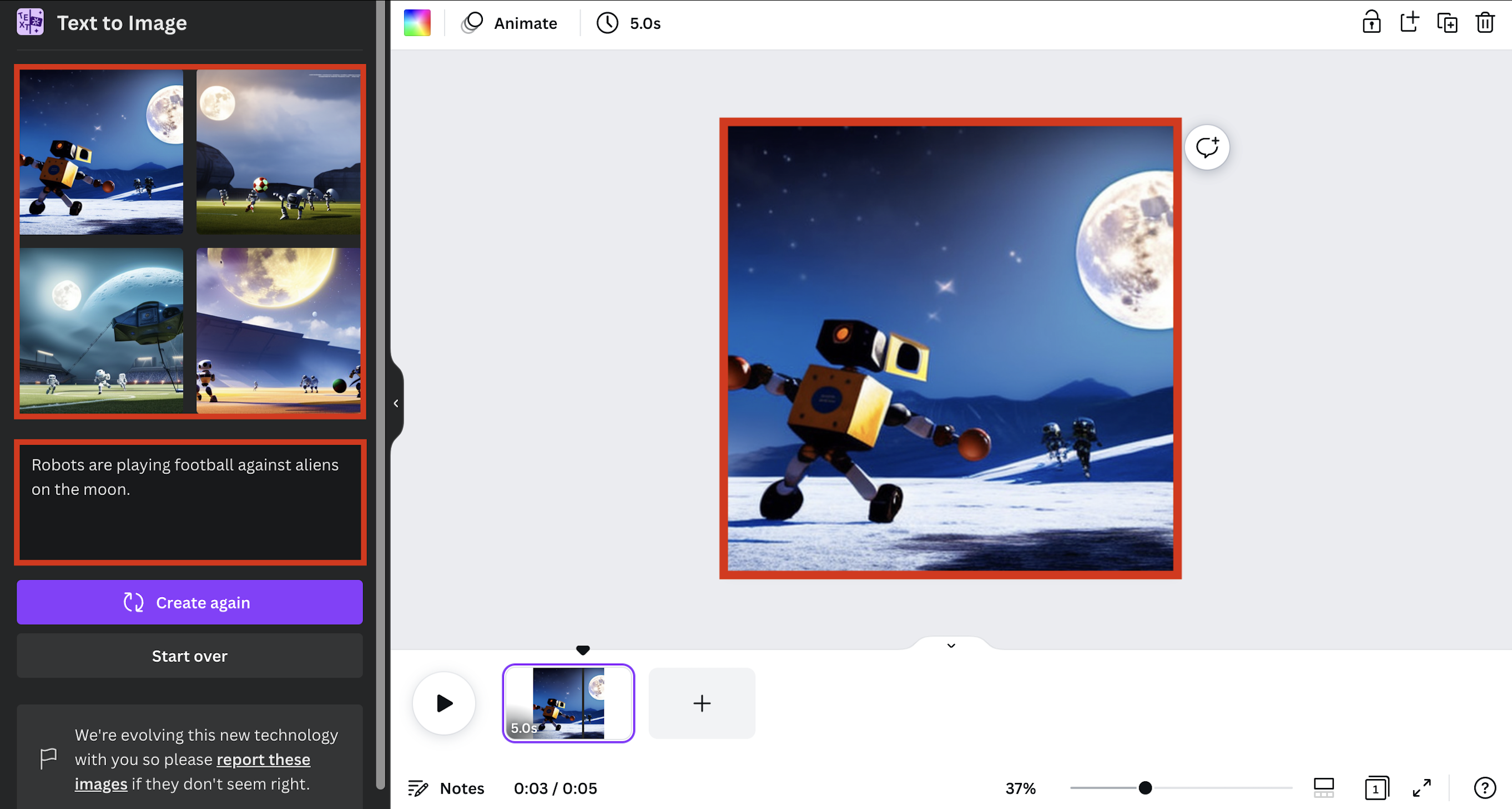The height and width of the screenshot is (809, 1512).
Task: Click Start over button
Action: point(190,656)
